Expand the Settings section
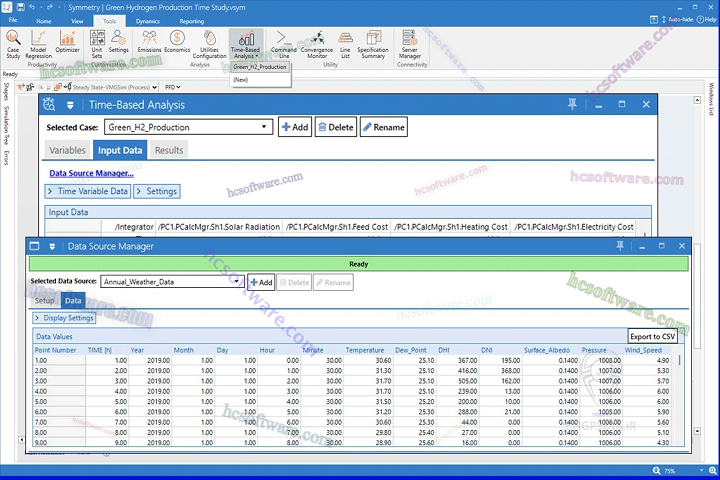 pyautogui.click(x=157, y=191)
